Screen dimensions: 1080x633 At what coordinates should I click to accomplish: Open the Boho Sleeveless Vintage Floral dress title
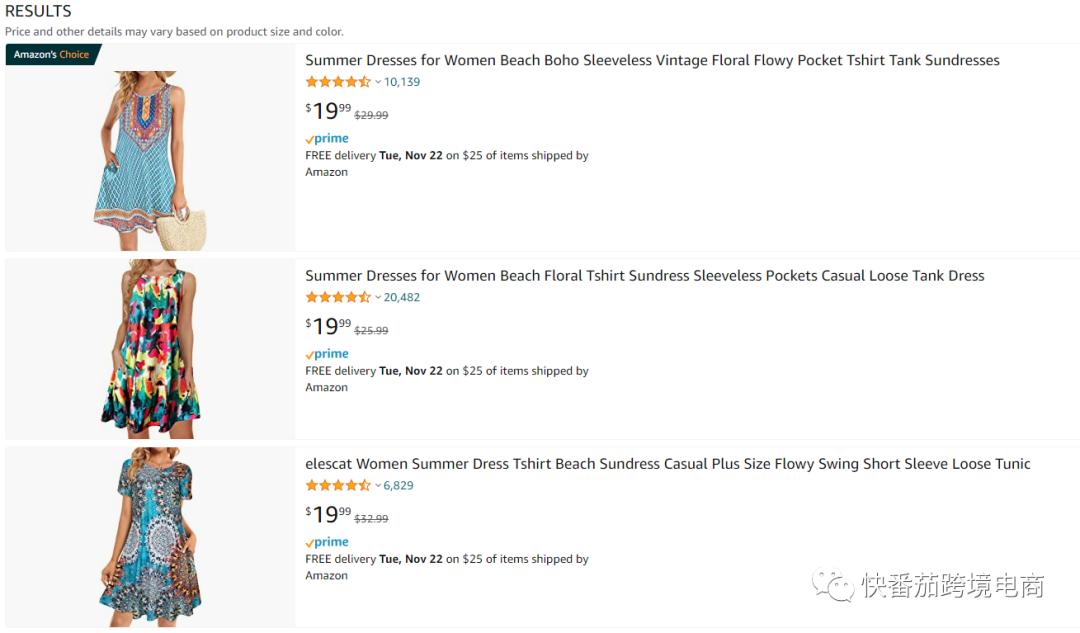click(x=652, y=61)
